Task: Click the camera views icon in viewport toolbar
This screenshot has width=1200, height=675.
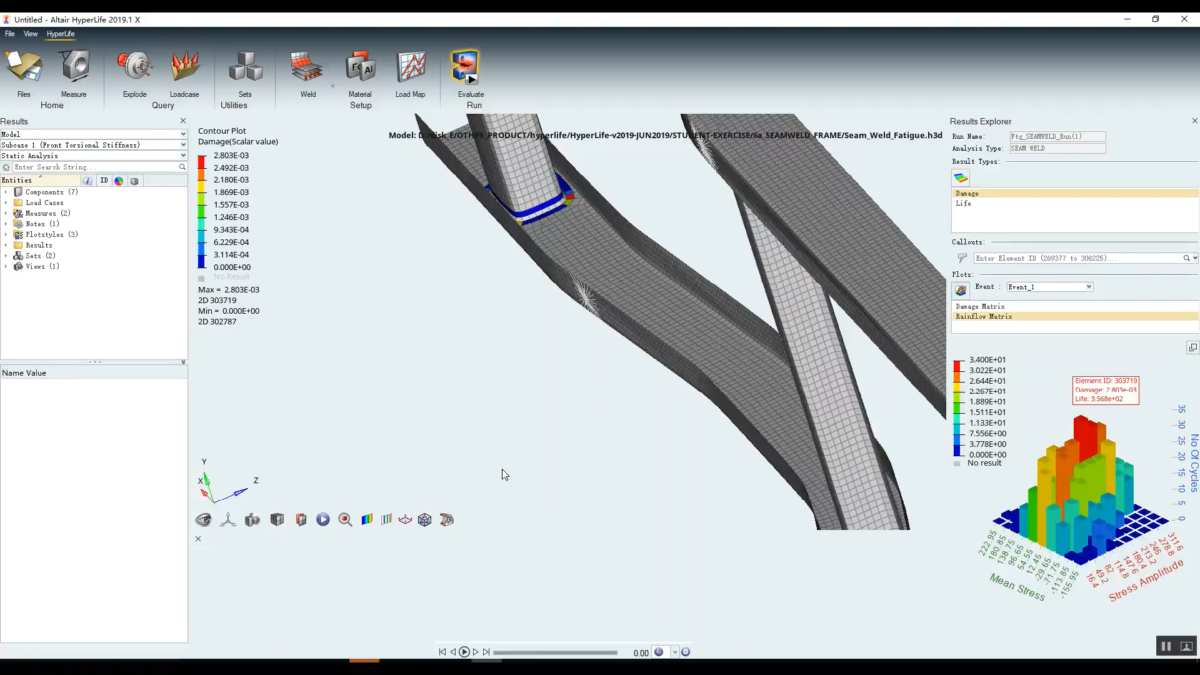Action: point(252,520)
